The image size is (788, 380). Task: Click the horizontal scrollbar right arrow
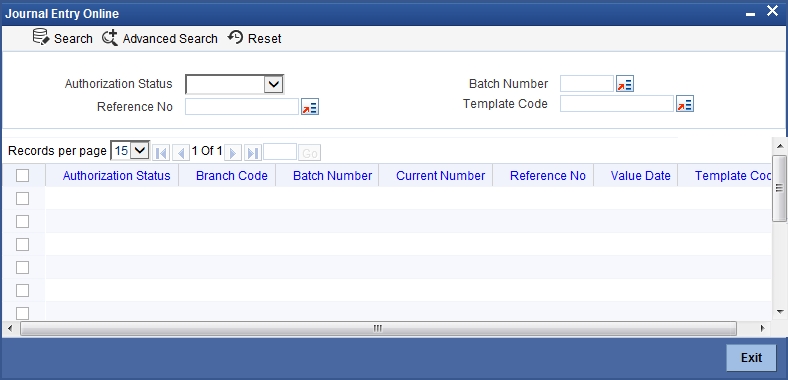pos(762,329)
